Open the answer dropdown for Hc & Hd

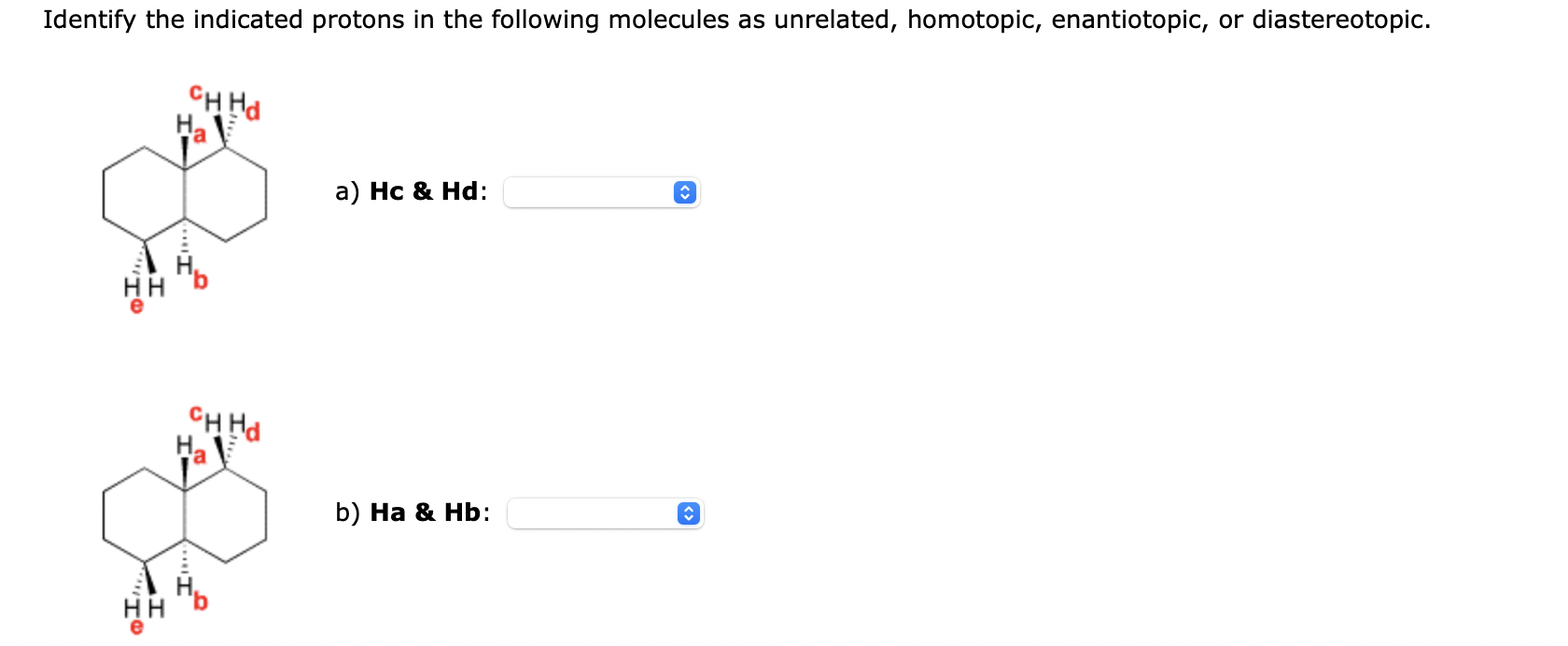tap(602, 193)
